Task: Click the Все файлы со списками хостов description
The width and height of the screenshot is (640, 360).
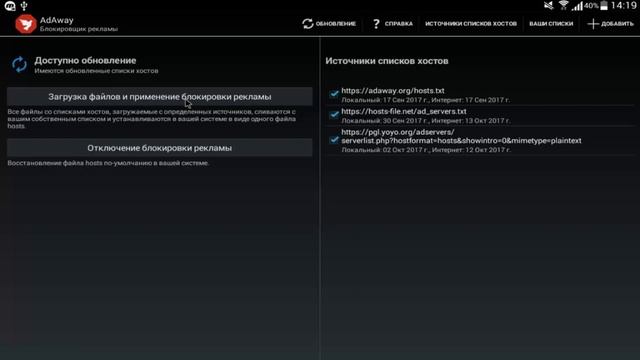Action: click(x=152, y=119)
